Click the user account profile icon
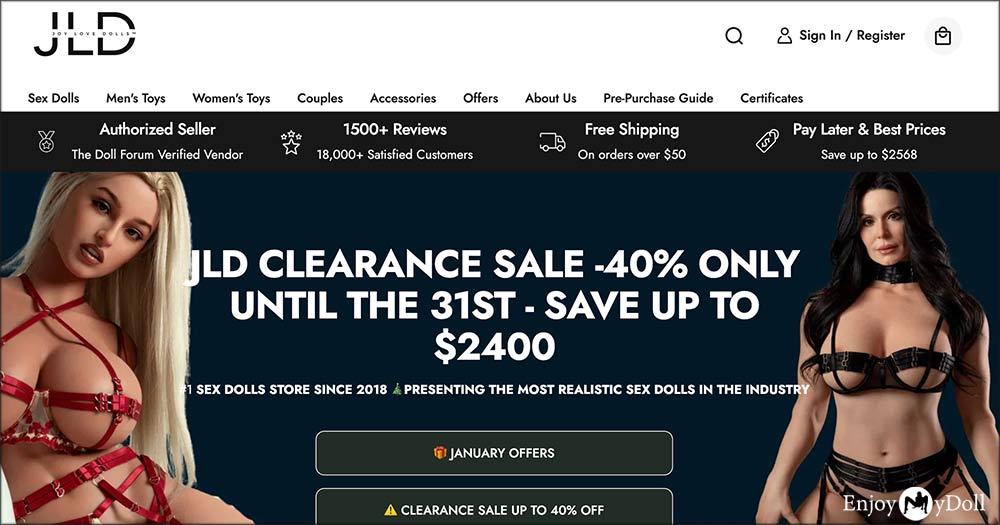The height and width of the screenshot is (525, 1000). pos(784,36)
